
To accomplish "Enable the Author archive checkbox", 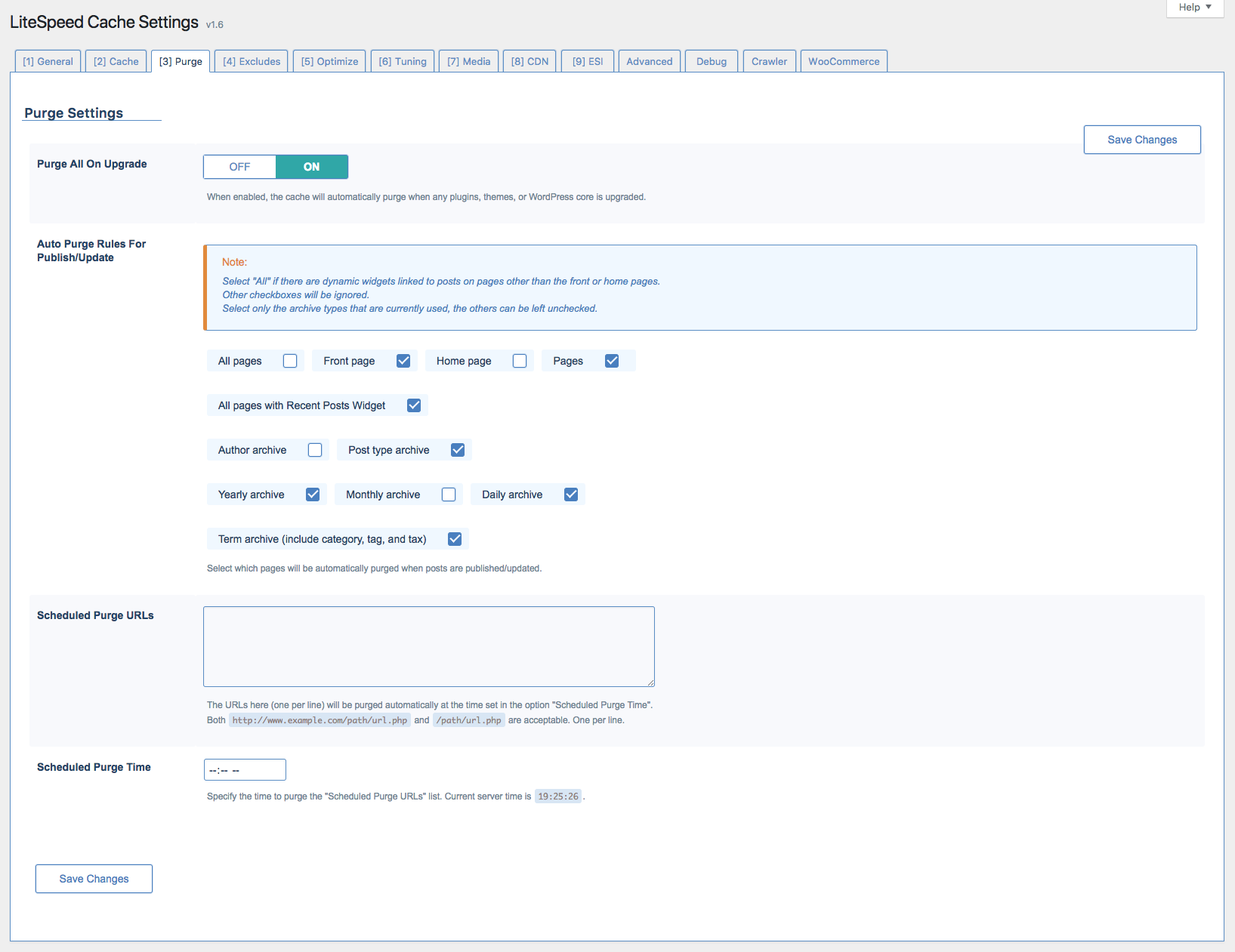I will point(315,450).
